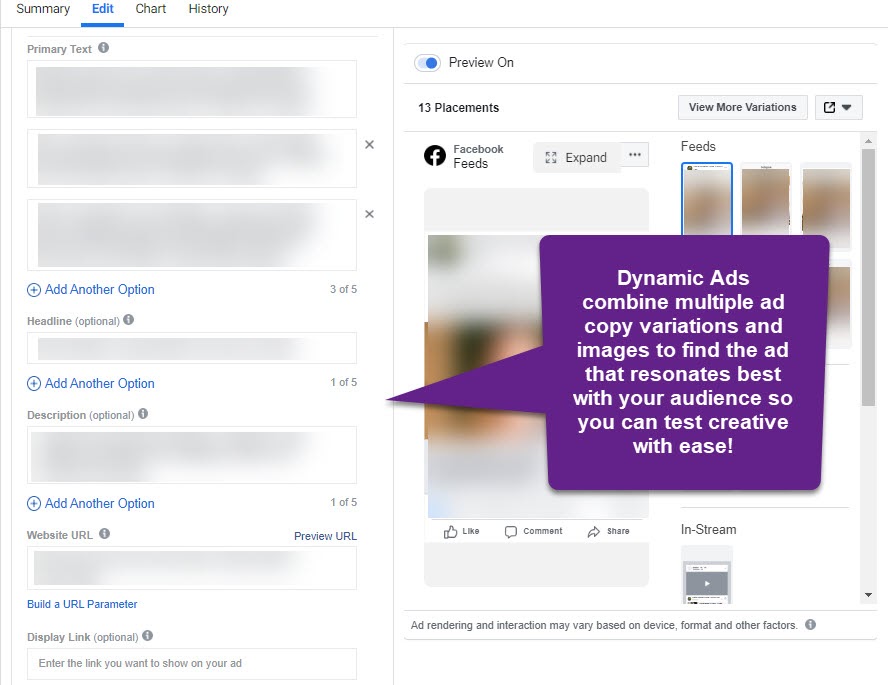Image resolution: width=888 pixels, height=685 pixels.
Task: Remove the second primary text option
Action: 369,145
